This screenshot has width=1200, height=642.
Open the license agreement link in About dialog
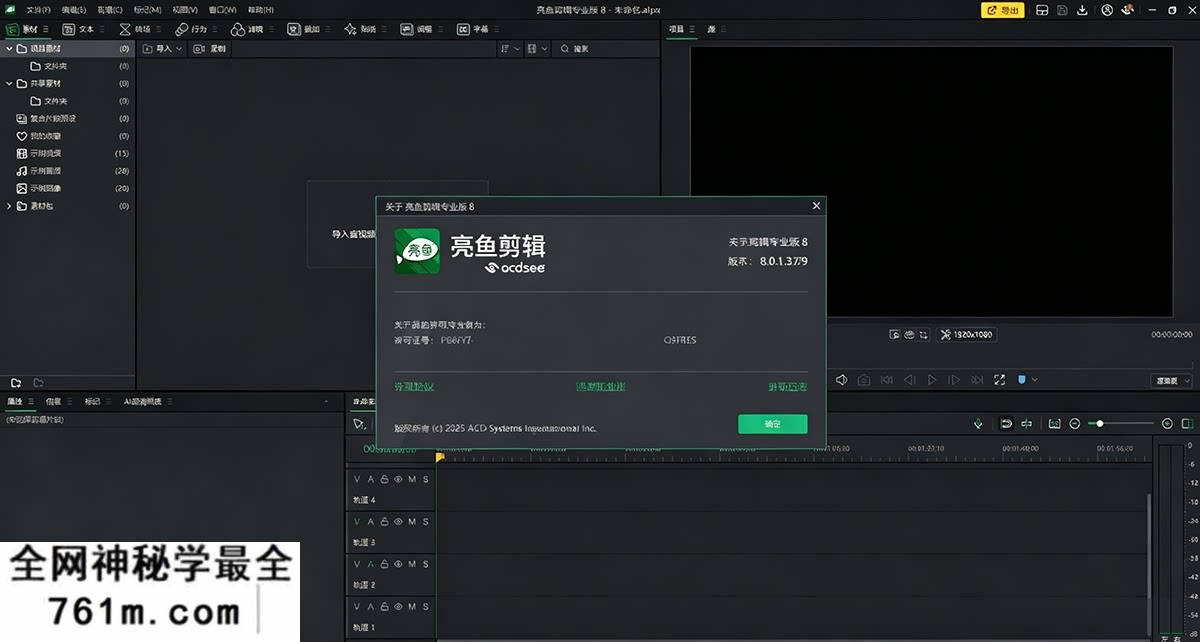pos(414,386)
